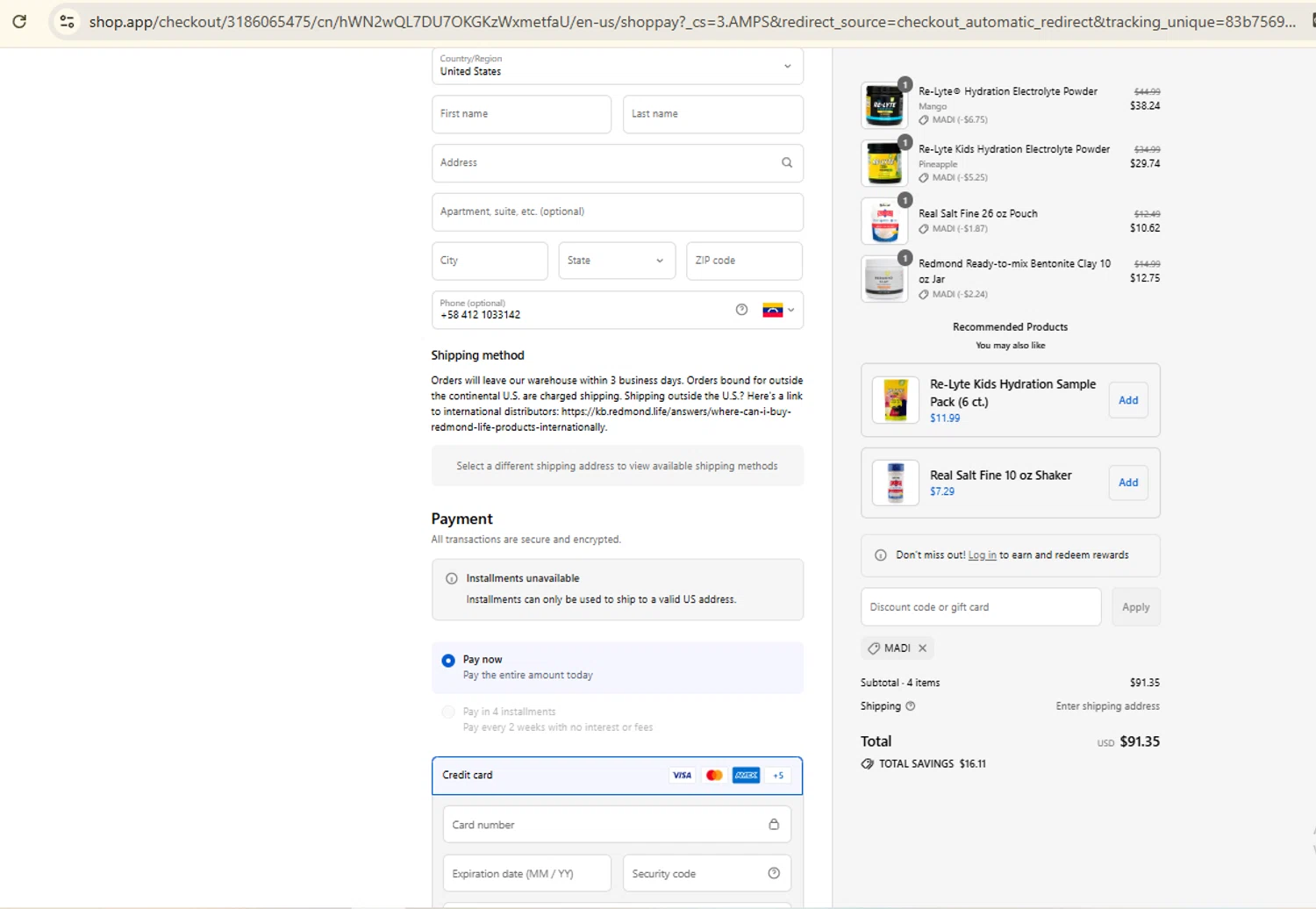Click the browser URL address bar
This screenshot has height=909, width=1316.
tap(692, 21)
